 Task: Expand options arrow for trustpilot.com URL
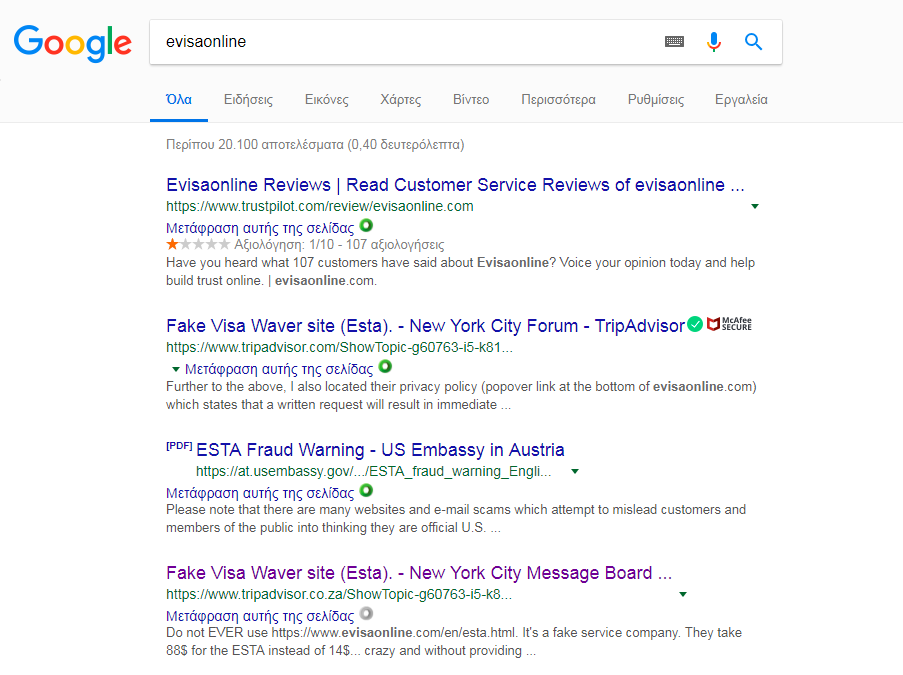[x=755, y=206]
